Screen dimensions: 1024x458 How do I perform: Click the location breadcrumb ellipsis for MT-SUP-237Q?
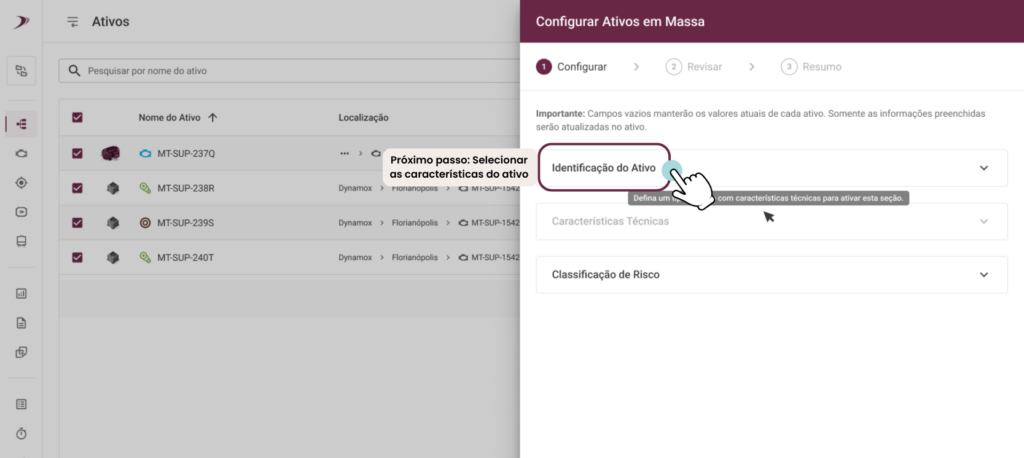pyautogui.click(x=344, y=153)
